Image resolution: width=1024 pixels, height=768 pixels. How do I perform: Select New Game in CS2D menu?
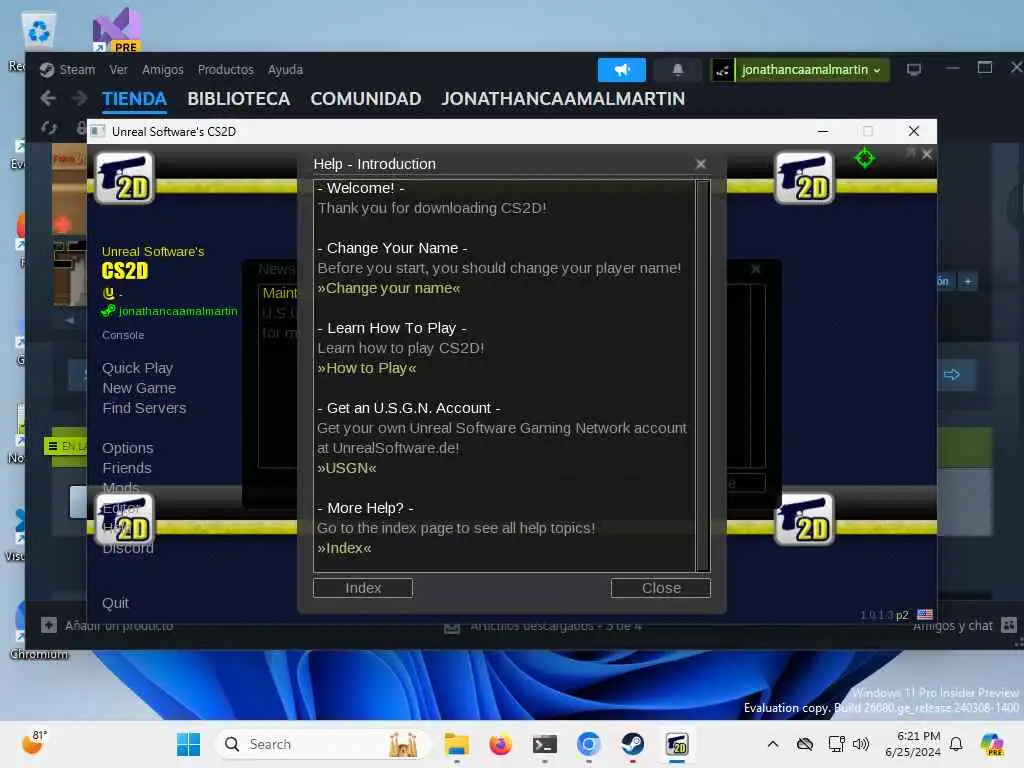(x=139, y=388)
